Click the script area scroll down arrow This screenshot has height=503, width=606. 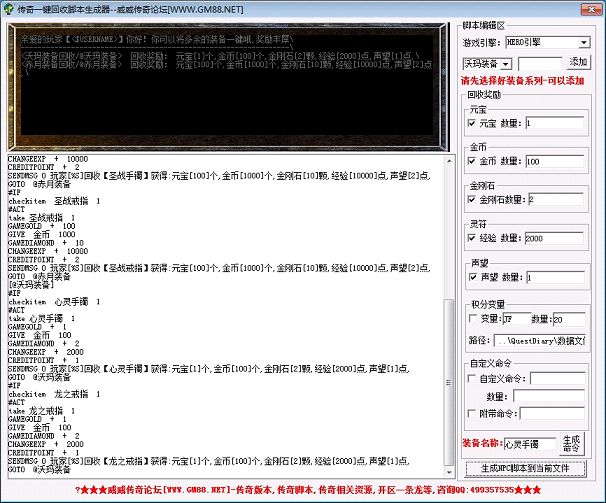click(x=449, y=472)
